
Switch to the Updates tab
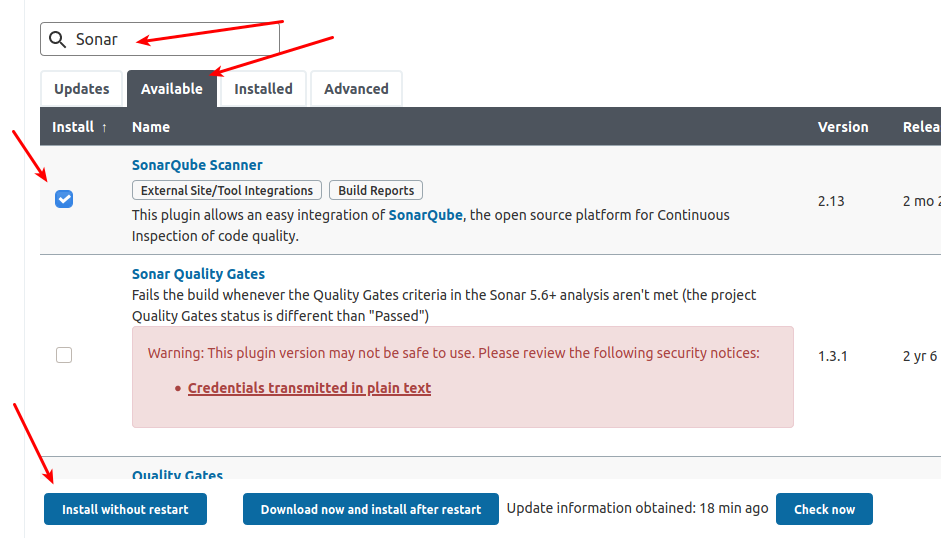pyautogui.click(x=81, y=89)
